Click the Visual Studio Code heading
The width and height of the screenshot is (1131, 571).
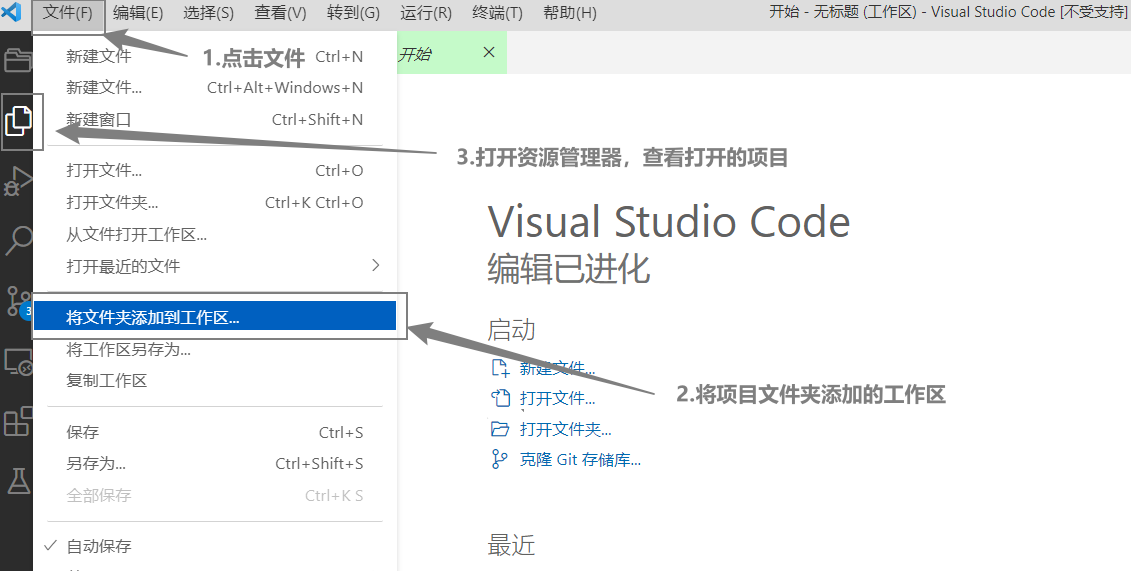[669, 221]
